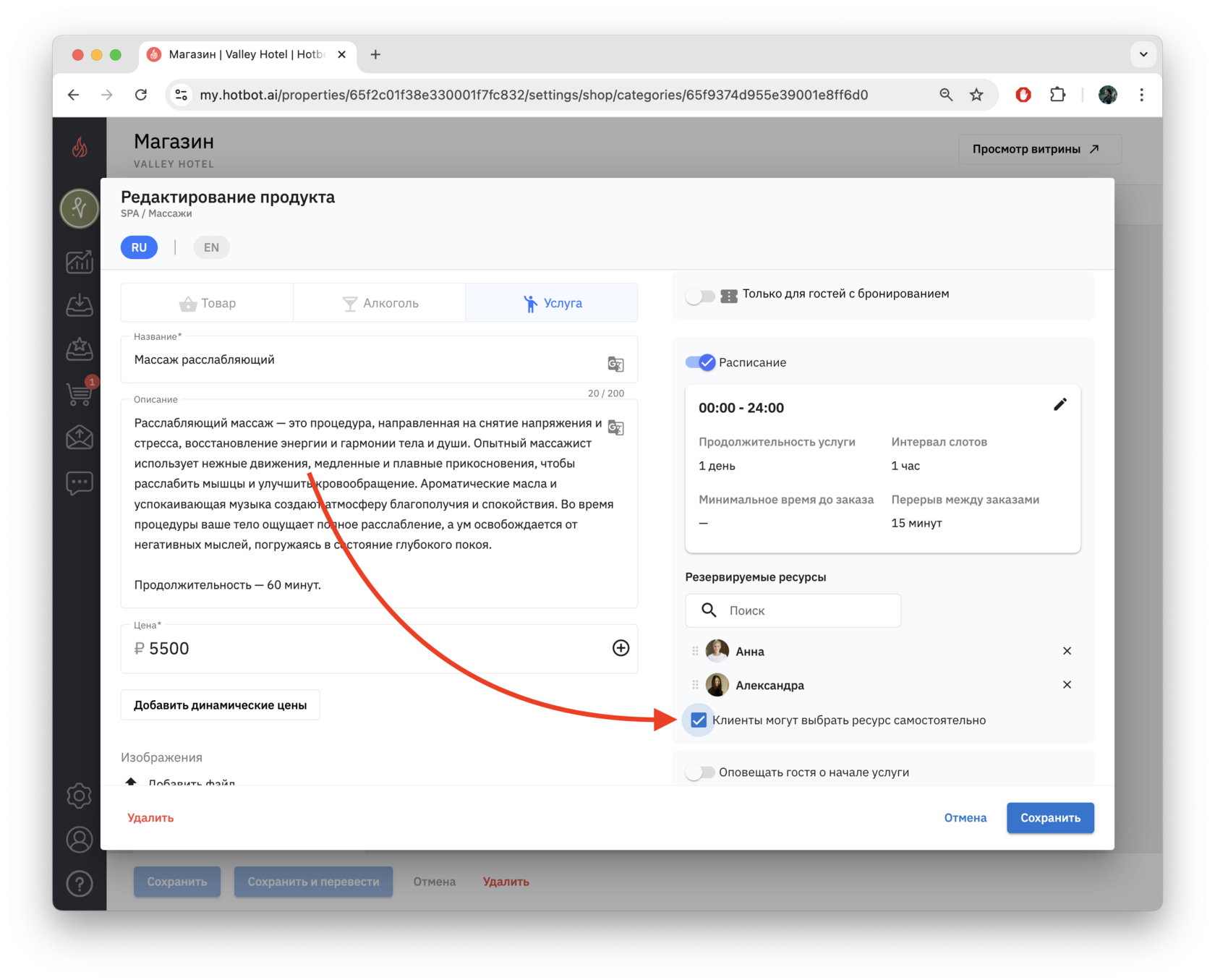
Task: Edit schedule with the pencil icon
Action: (1060, 405)
